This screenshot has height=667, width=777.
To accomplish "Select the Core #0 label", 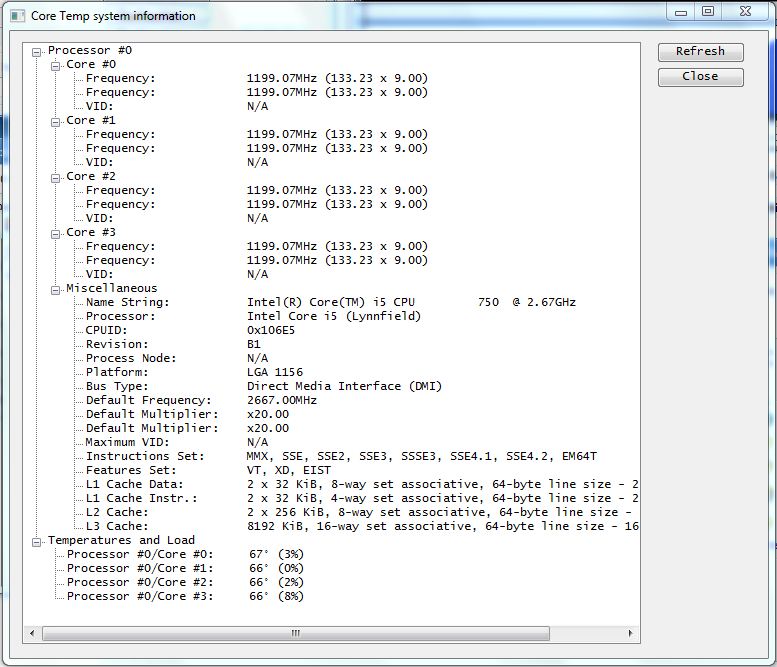I will (x=91, y=64).
